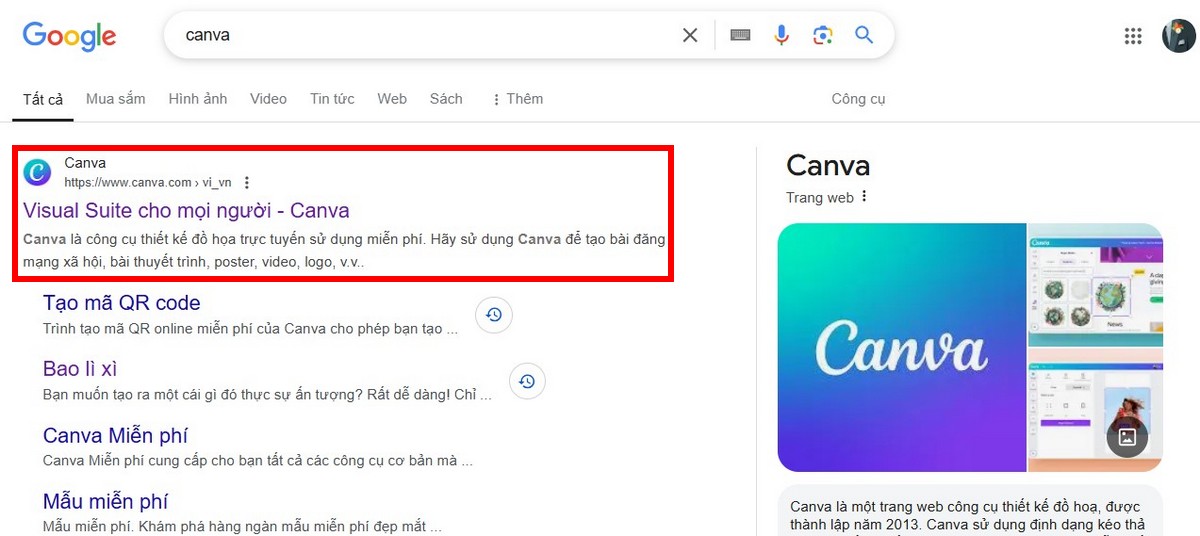Click the large Canva logo thumbnail
Screen dimensions: 1200x536
point(902,348)
